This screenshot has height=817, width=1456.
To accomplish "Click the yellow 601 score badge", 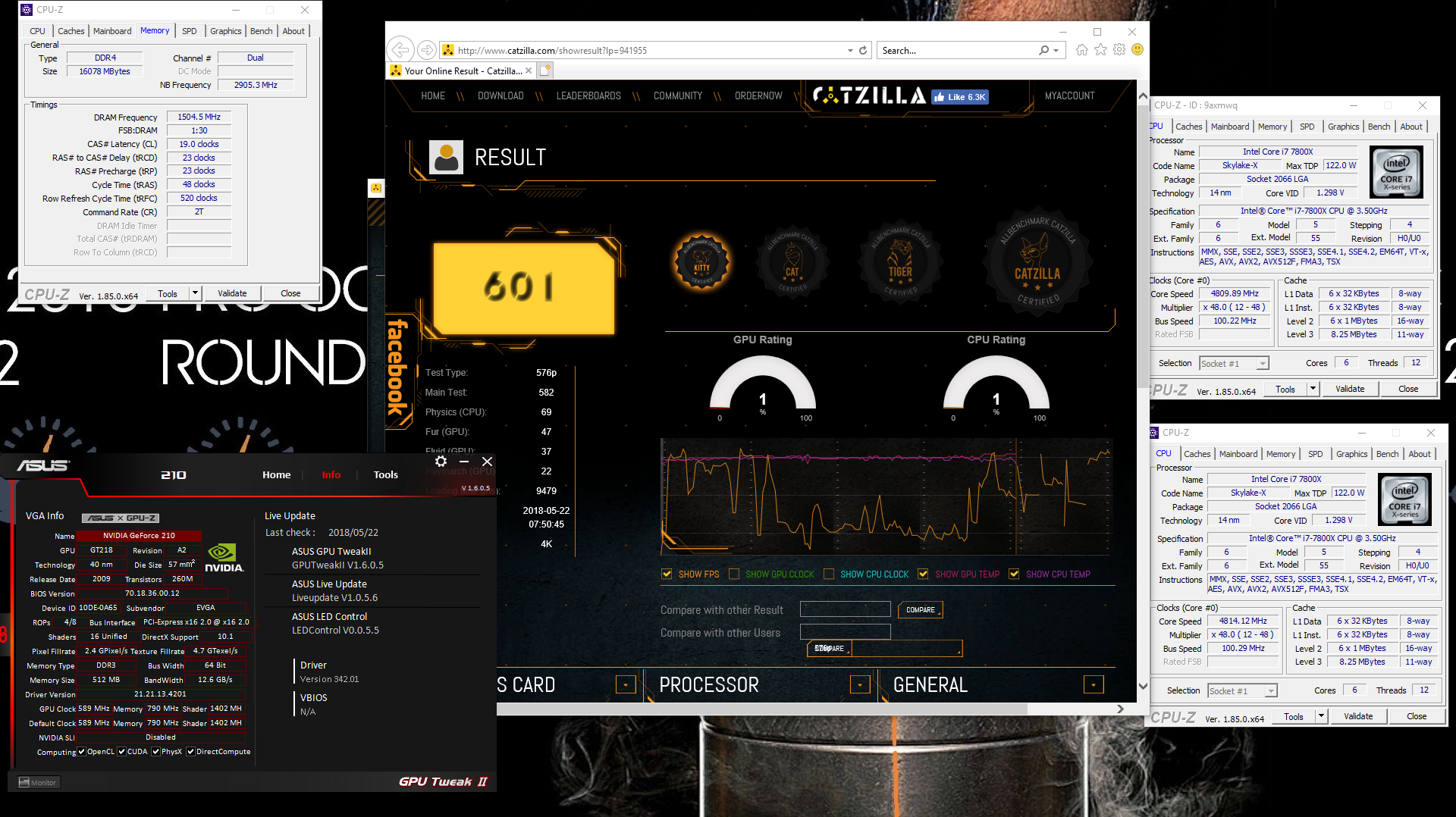I will tap(523, 287).
